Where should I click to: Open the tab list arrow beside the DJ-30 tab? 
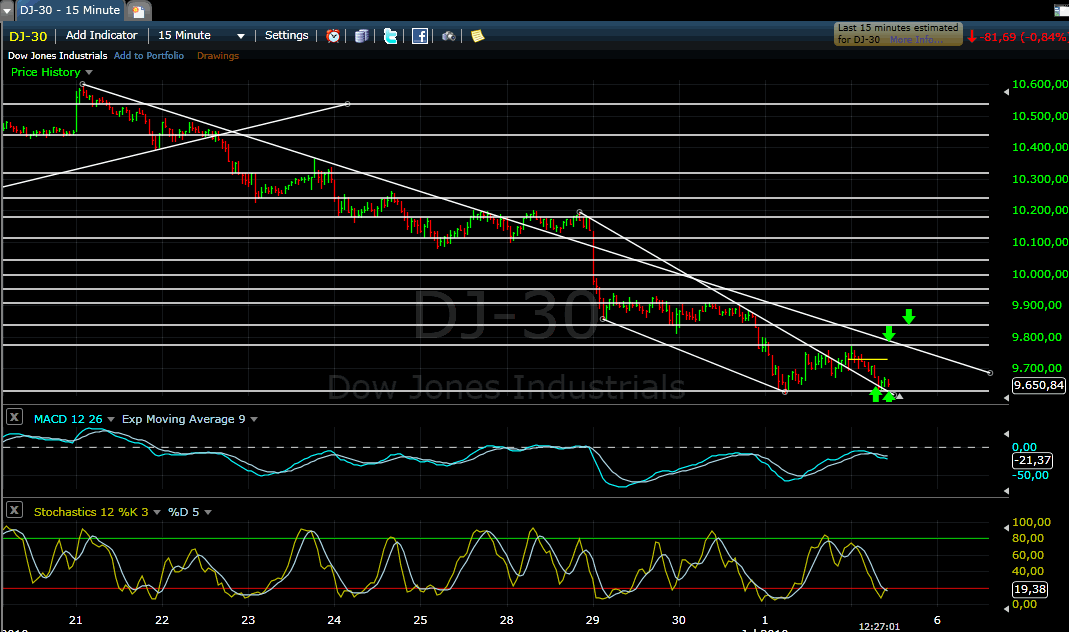[7, 11]
